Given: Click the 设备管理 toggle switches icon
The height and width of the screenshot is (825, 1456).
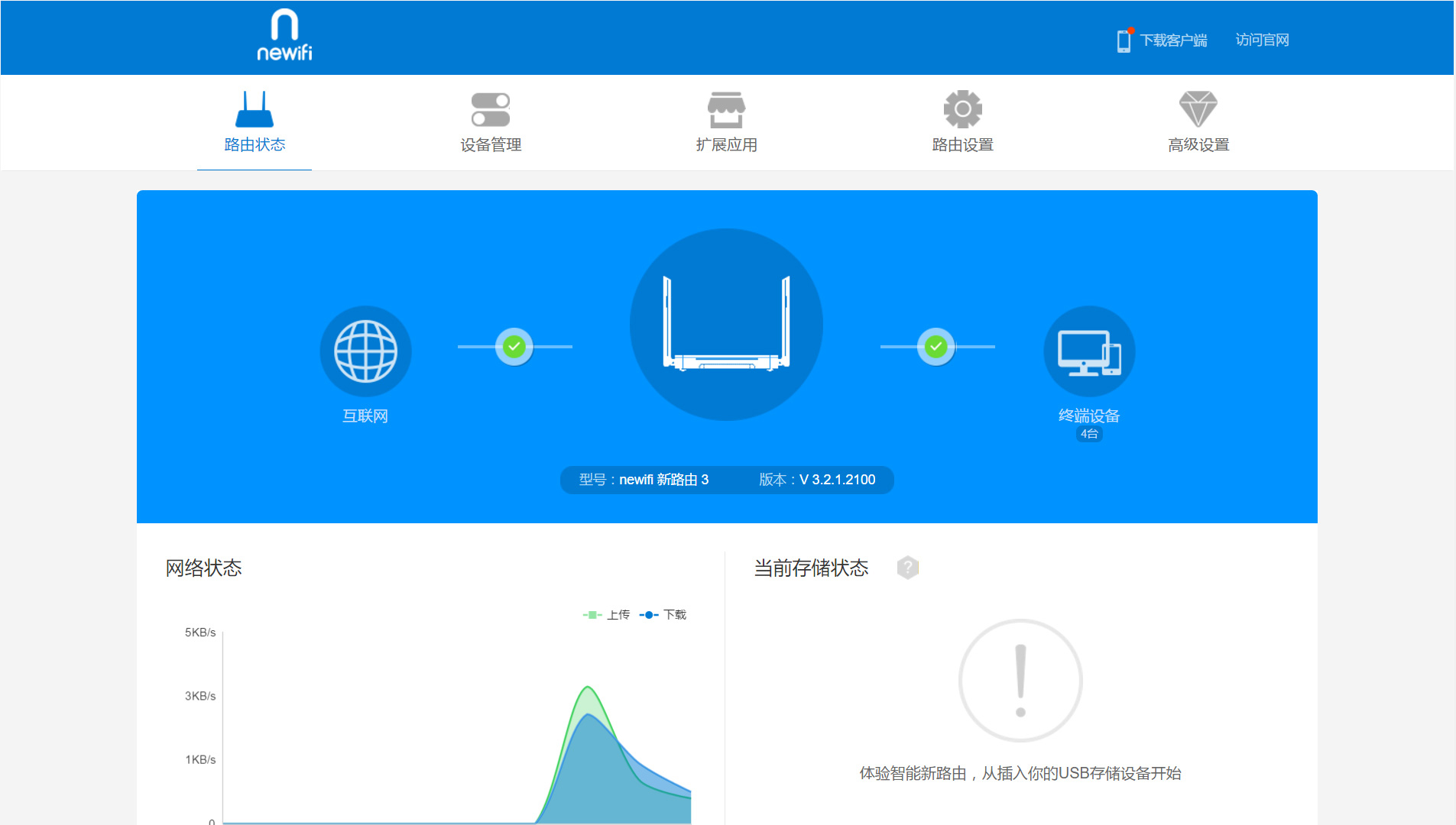Looking at the screenshot, I should 491,109.
